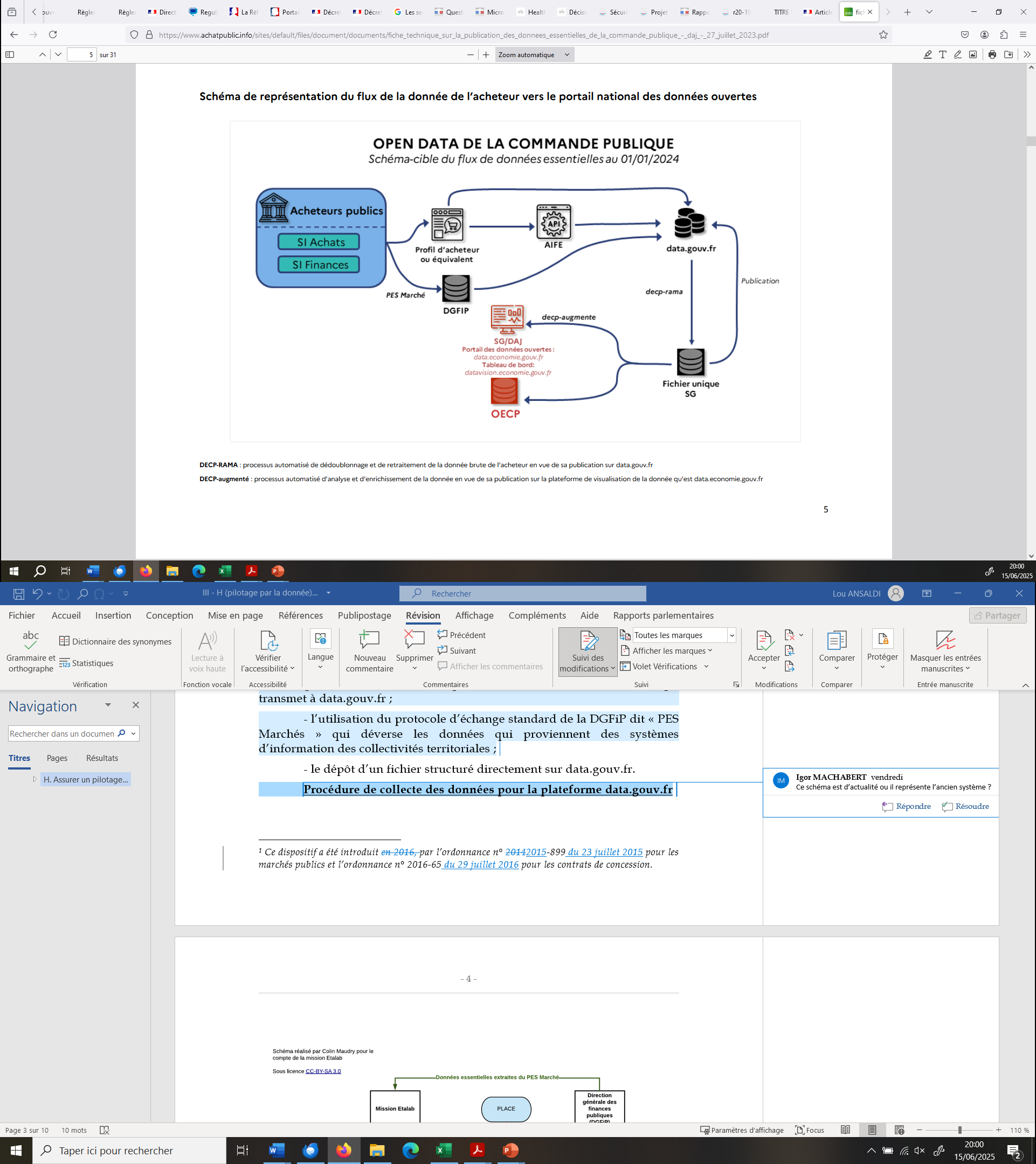This screenshot has width=1036, height=1164.
Task: Click the Nouveau commentaire icon
Action: (x=369, y=640)
